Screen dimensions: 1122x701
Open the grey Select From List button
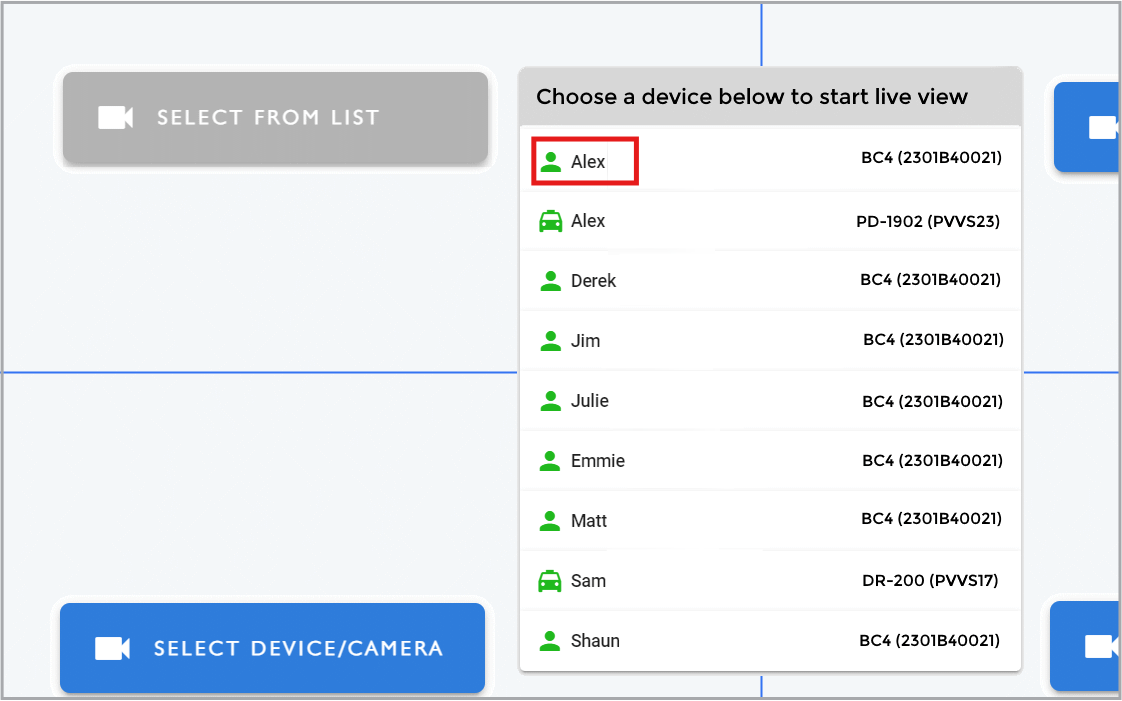(275, 117)
